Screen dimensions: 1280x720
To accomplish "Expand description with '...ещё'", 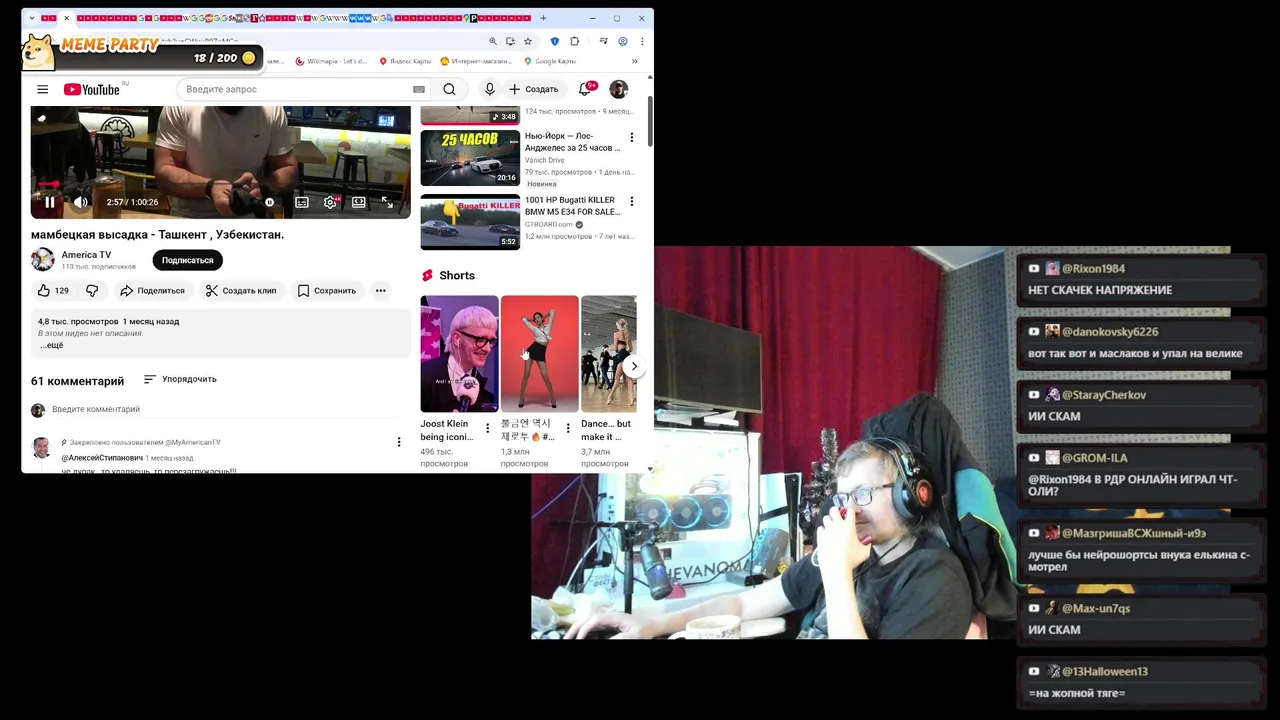I will [51, 345].
